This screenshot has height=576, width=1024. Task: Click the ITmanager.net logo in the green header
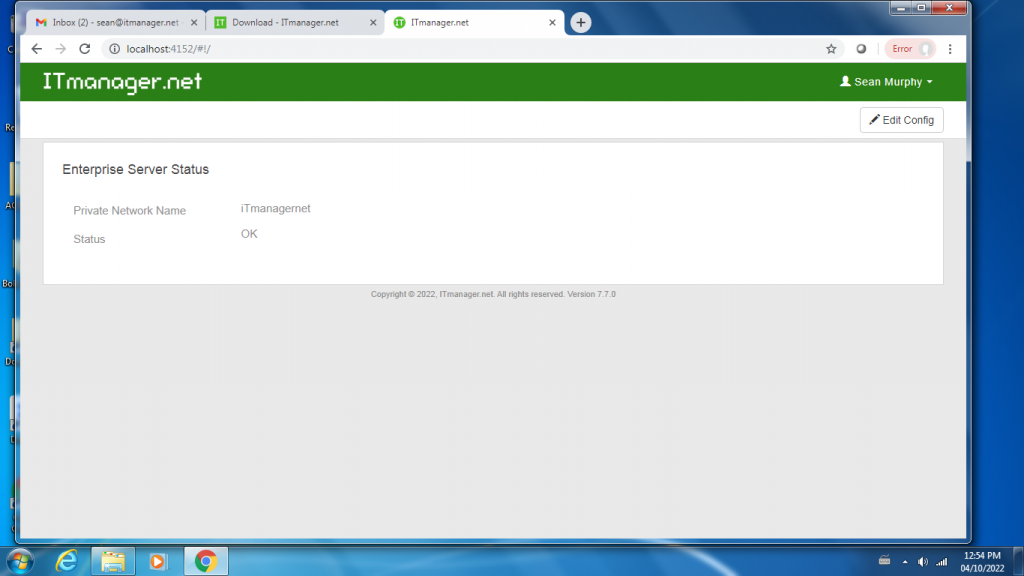click(x=119, y=82)
